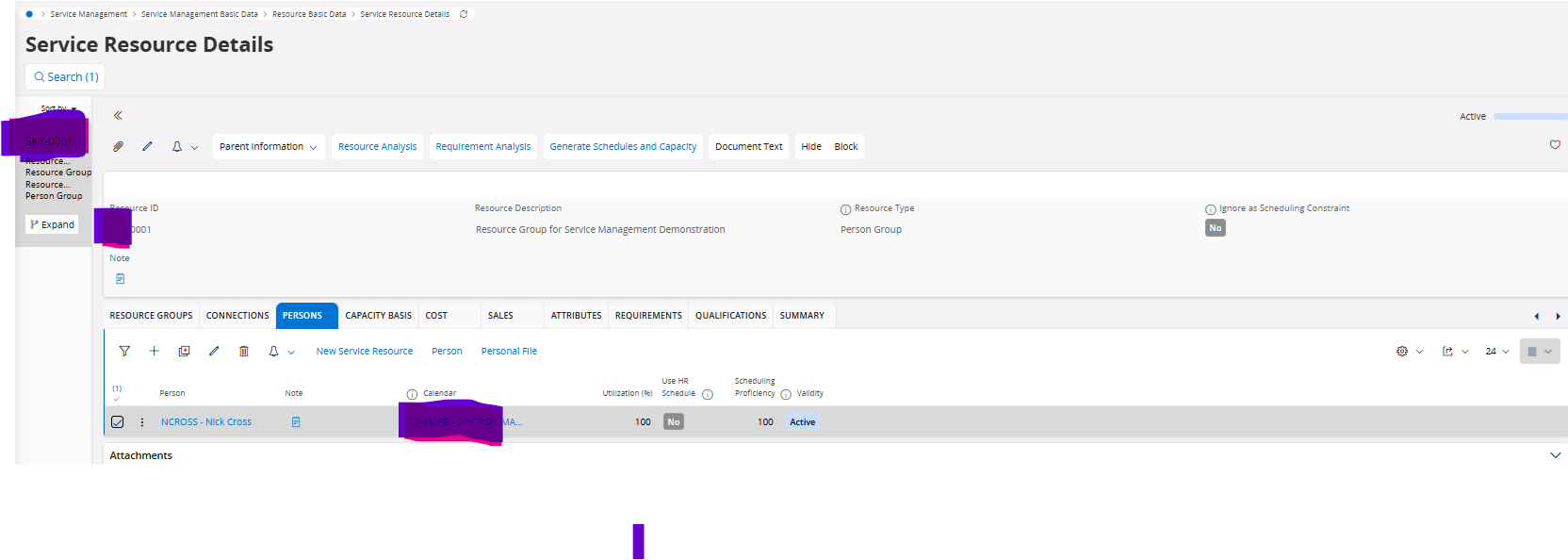Expand the Persons list bell dropdown arrow
The width and height of the screenshot is (1568, 560).
[x=291, y=353]
